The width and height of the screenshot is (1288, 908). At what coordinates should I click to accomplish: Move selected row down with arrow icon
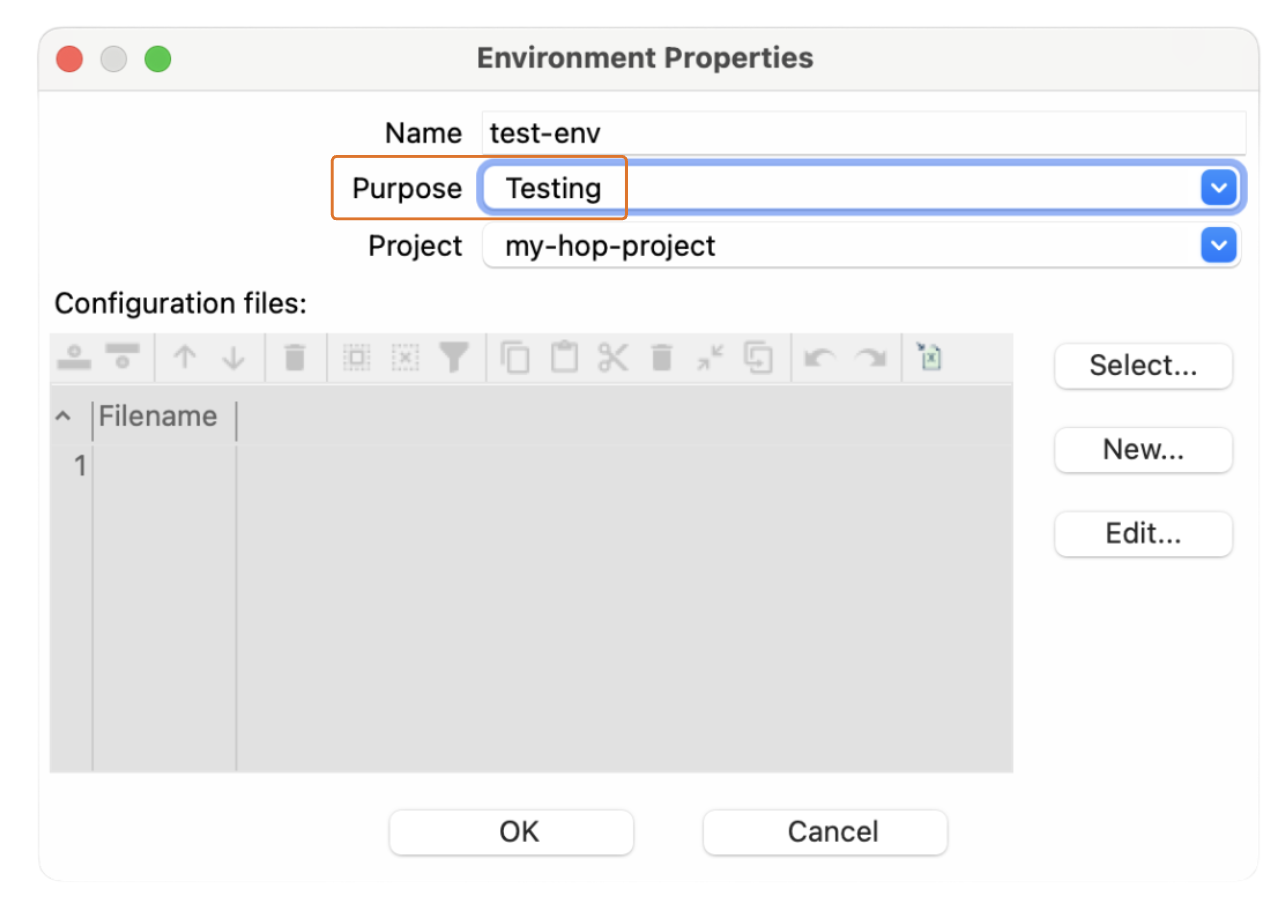click(234, 357)
